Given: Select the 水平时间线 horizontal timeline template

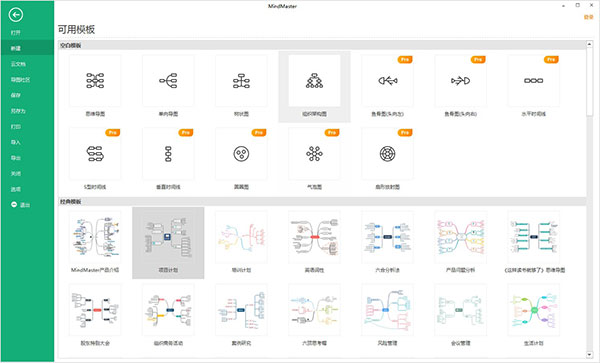Looking at the screenshot, I should click(533, 81).
